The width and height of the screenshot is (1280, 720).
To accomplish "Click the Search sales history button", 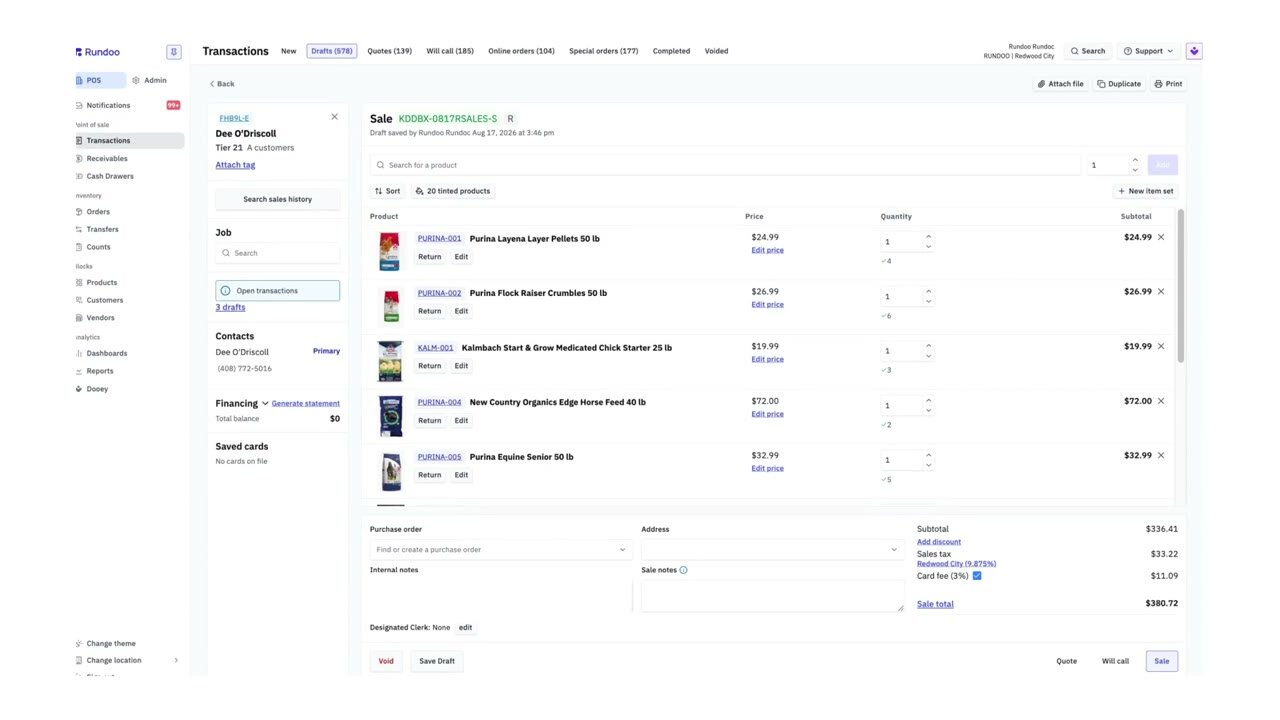I will [278, 199].
